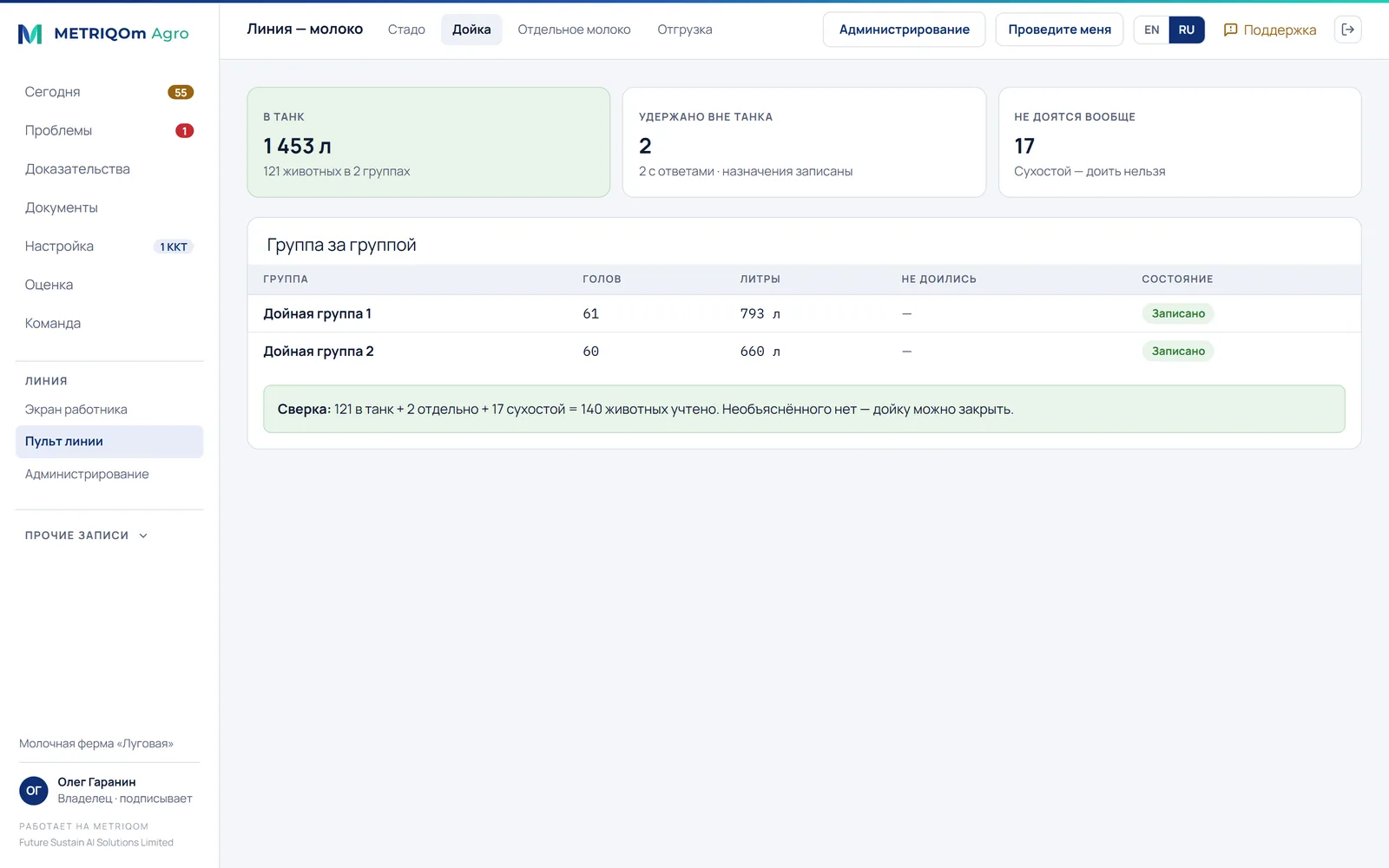1389x868 pixels.
Task: Open Поддержка chat icon link
Action: [1269, 30]
